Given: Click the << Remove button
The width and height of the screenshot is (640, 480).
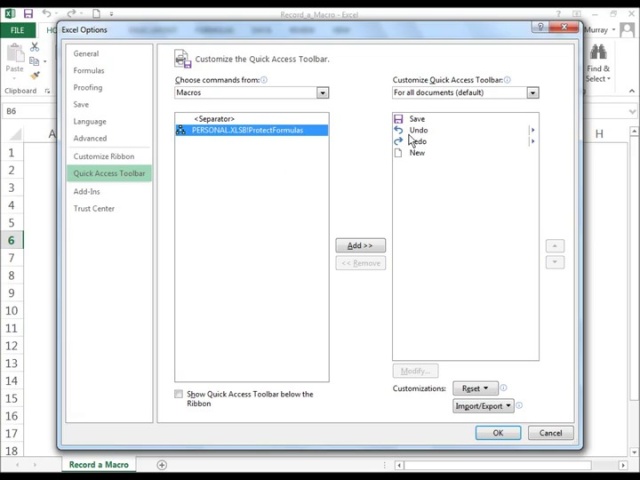Looking at the screenshot, I should [x=360, y=263].
